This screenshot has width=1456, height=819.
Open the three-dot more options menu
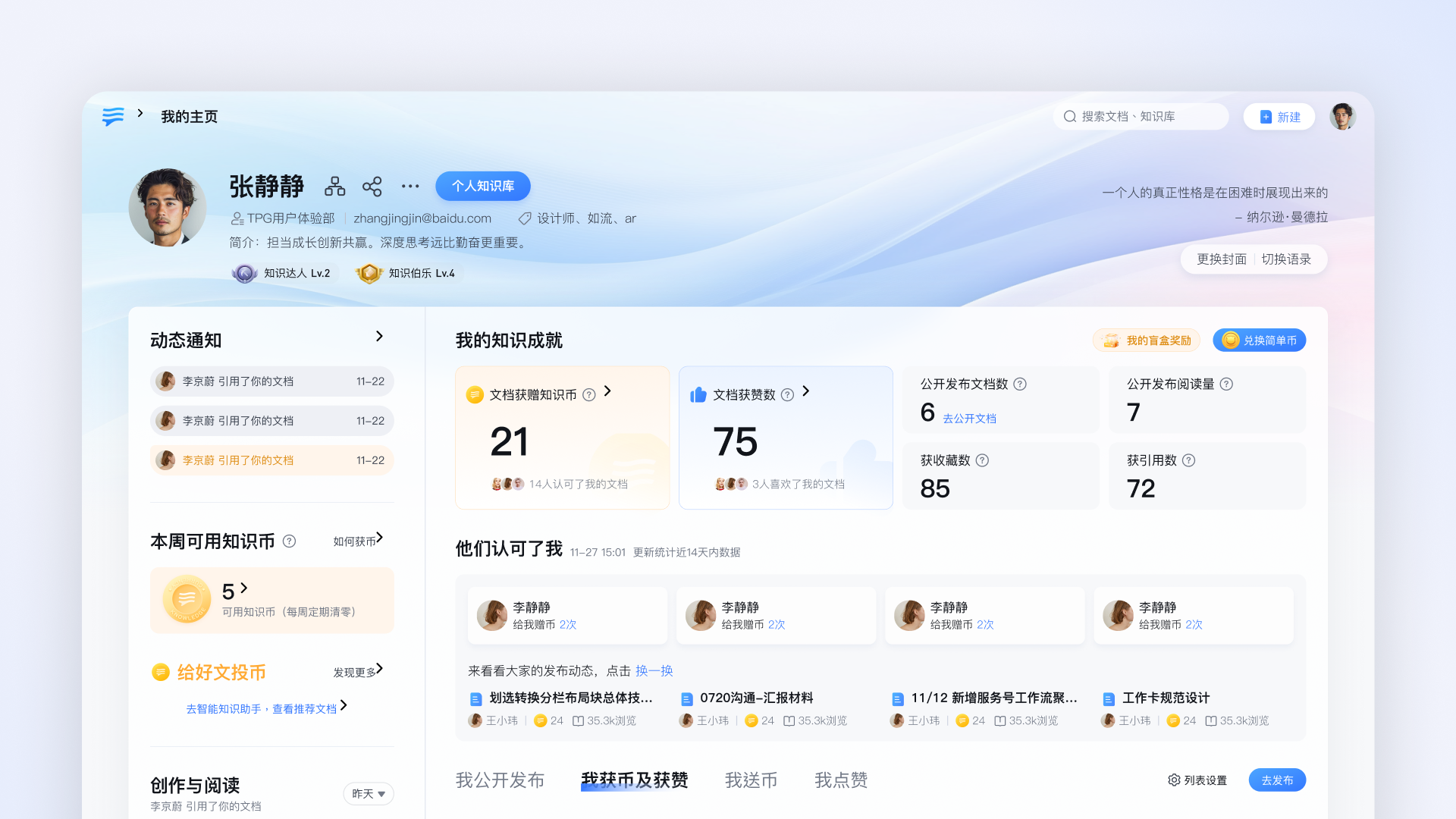[x=410, y=187]
